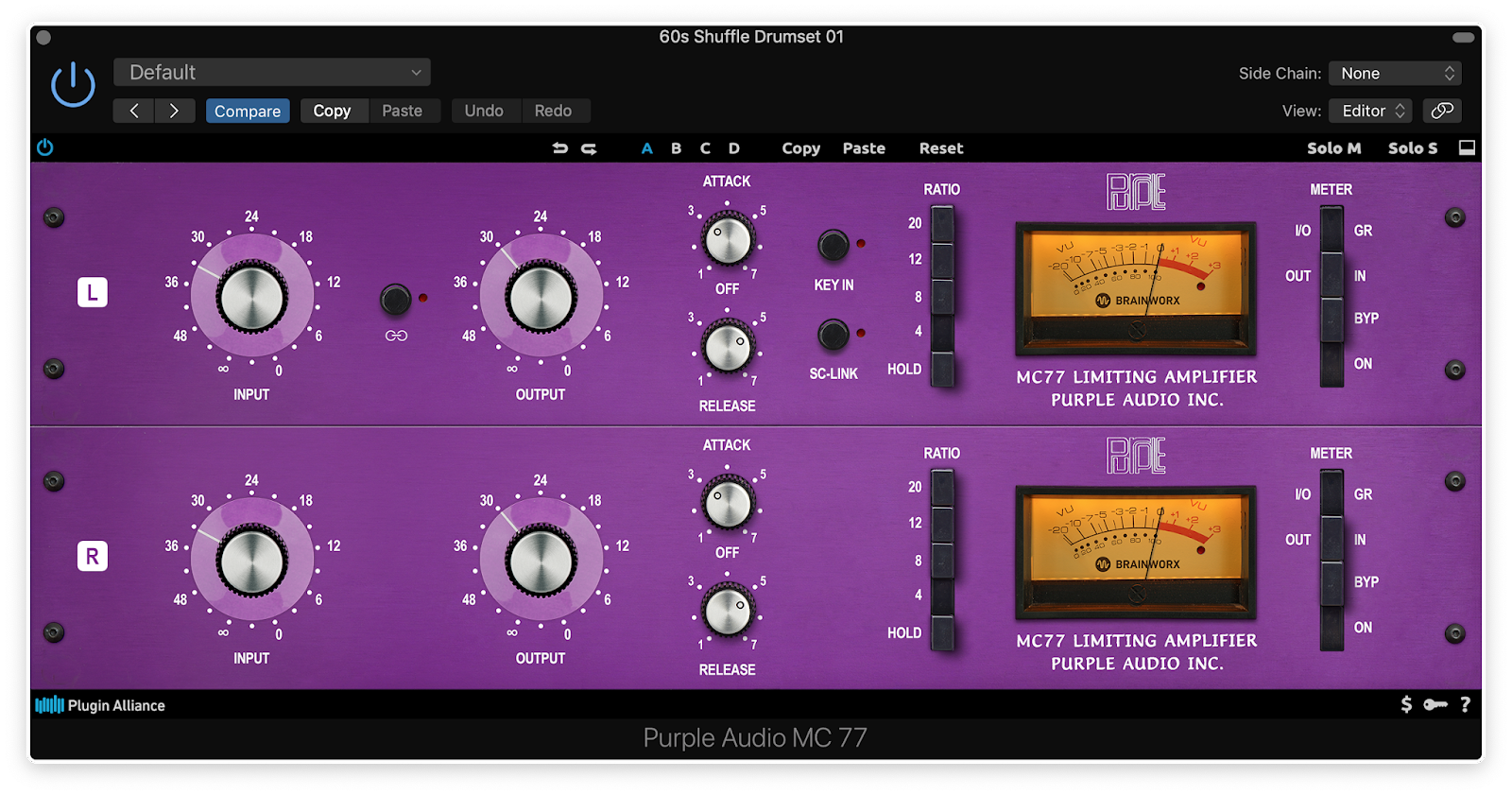Click the L channel OUTPUT knob
Viewport: 1512px width, 795px height.
541,296
